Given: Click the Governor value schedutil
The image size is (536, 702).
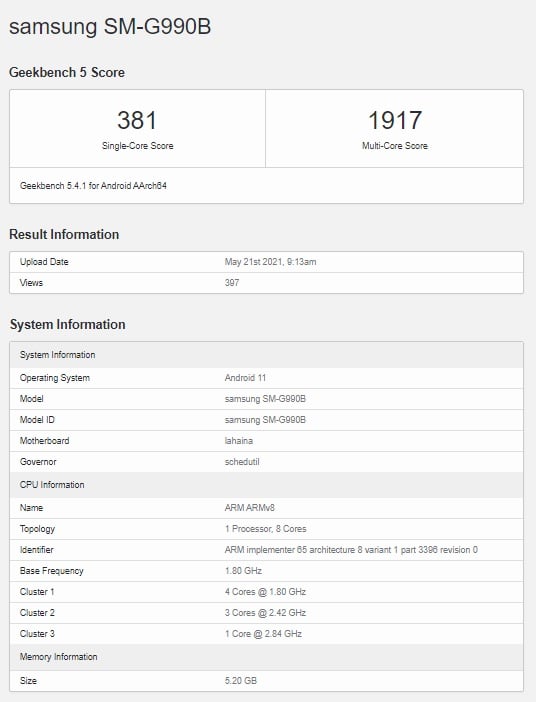Looking at the screenshot, I should [x=242, y=462].
